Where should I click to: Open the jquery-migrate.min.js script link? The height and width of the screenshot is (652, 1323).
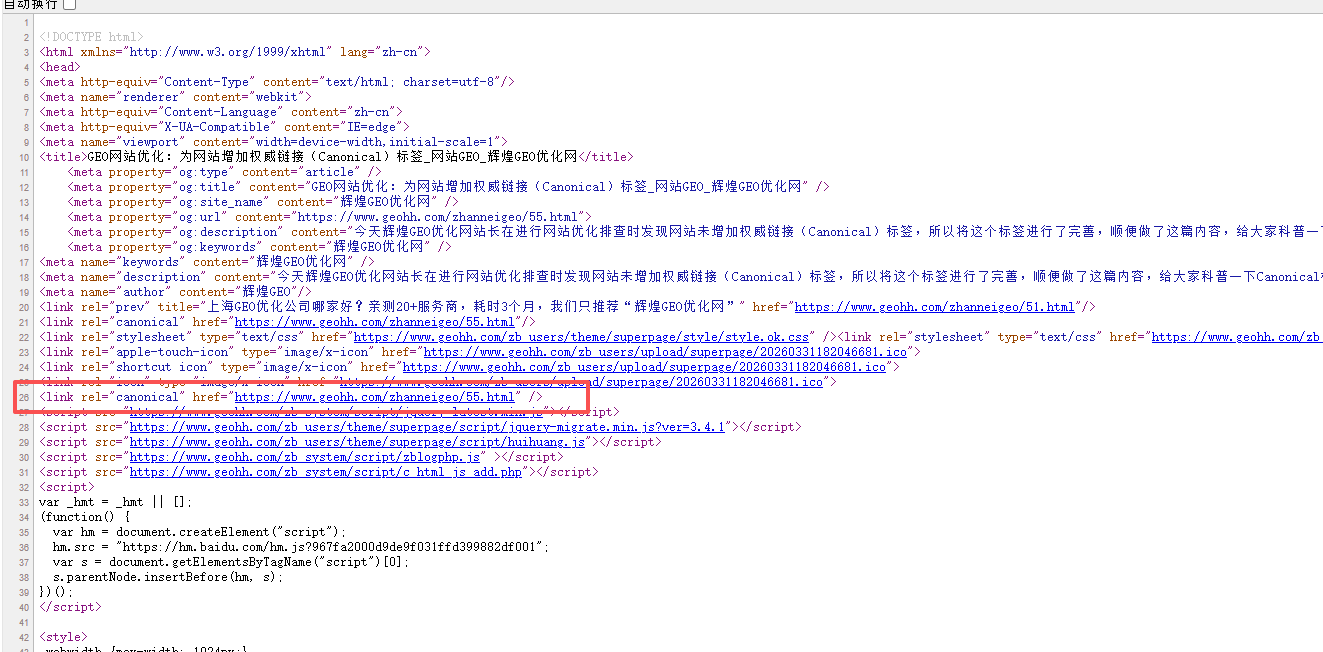pyautogui.click(x=427, y=427)
